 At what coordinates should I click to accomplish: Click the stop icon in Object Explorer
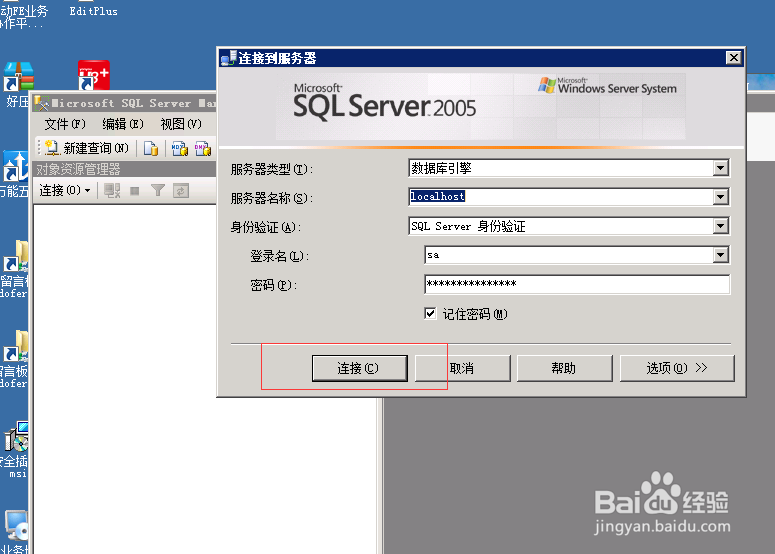coord(134,191)
